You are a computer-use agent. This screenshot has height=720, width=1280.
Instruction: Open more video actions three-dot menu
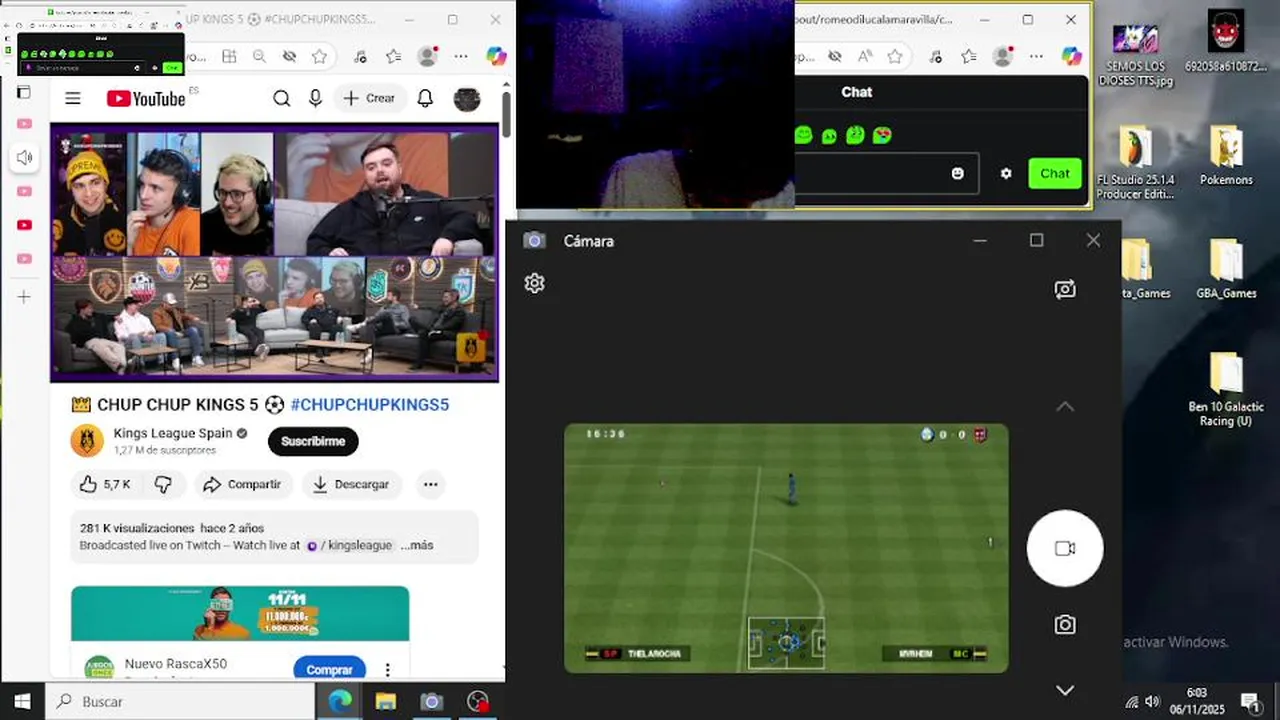point(430,484)
